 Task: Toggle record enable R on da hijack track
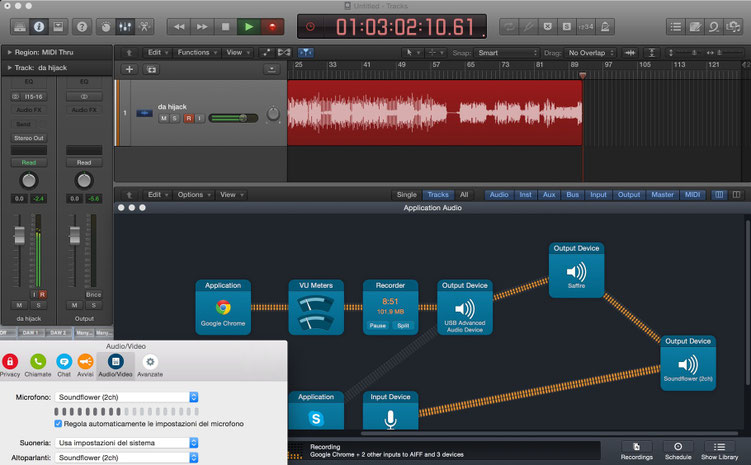[189, 118]
